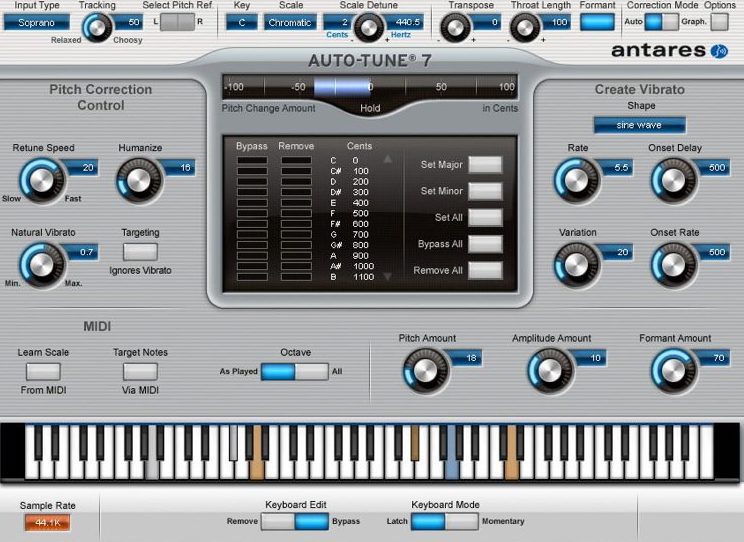Toggle Bypass box for note E

coord(252,203)
